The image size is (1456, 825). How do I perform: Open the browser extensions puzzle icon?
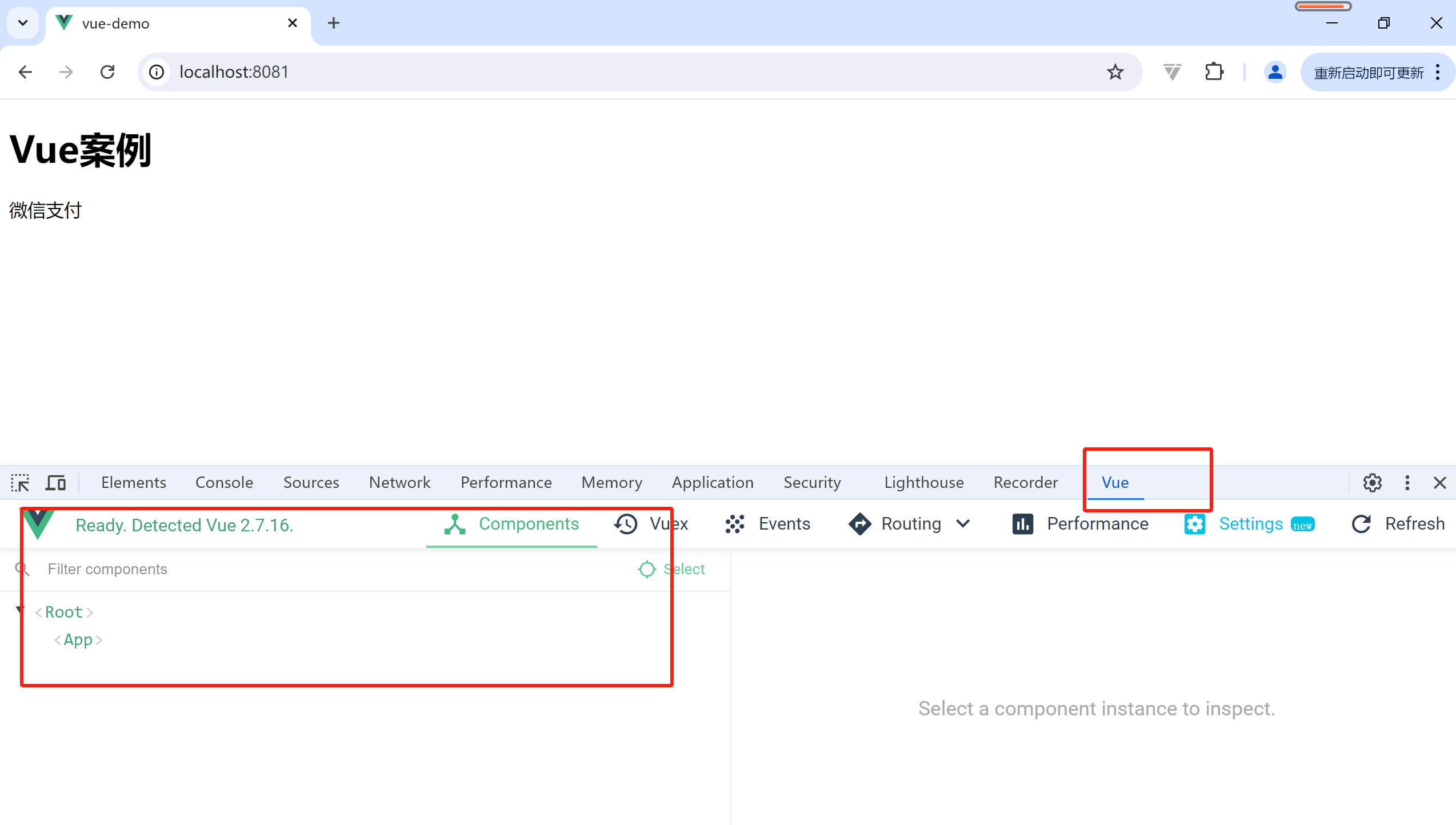[1214, 72]
